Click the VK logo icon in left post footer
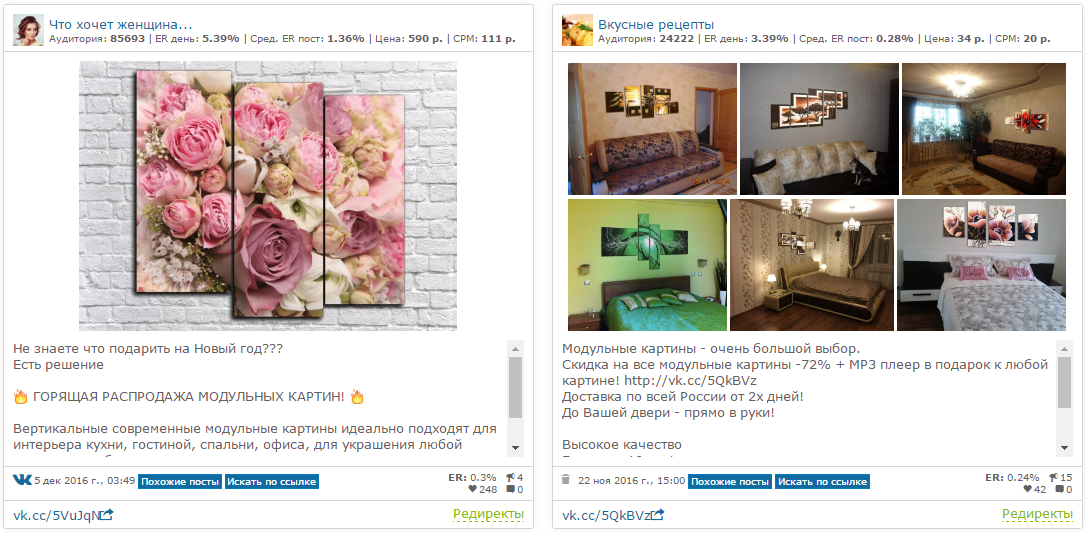The image size is (1086, 533). 22,480
